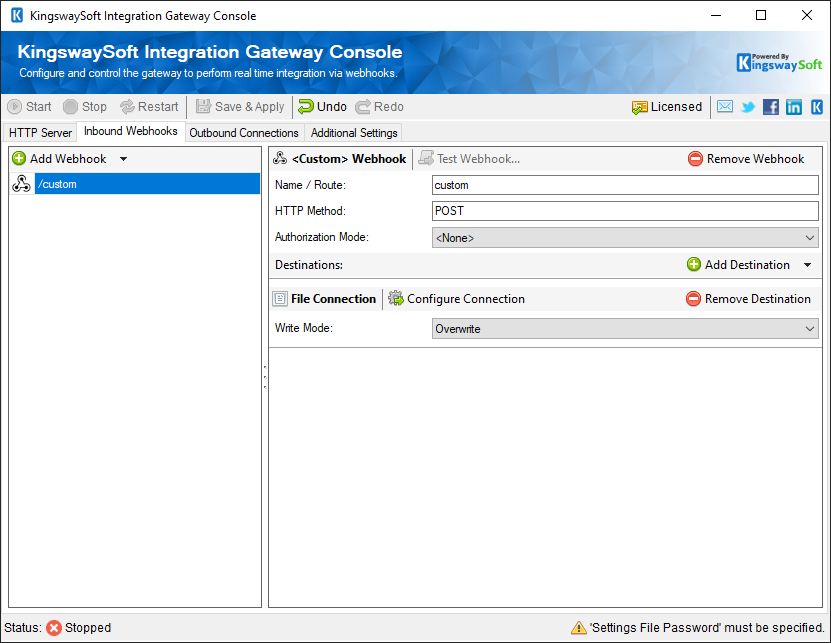Screen dimensions: 831x643
Task: Open the Write Mode dropdown
Action: [625, 329]
